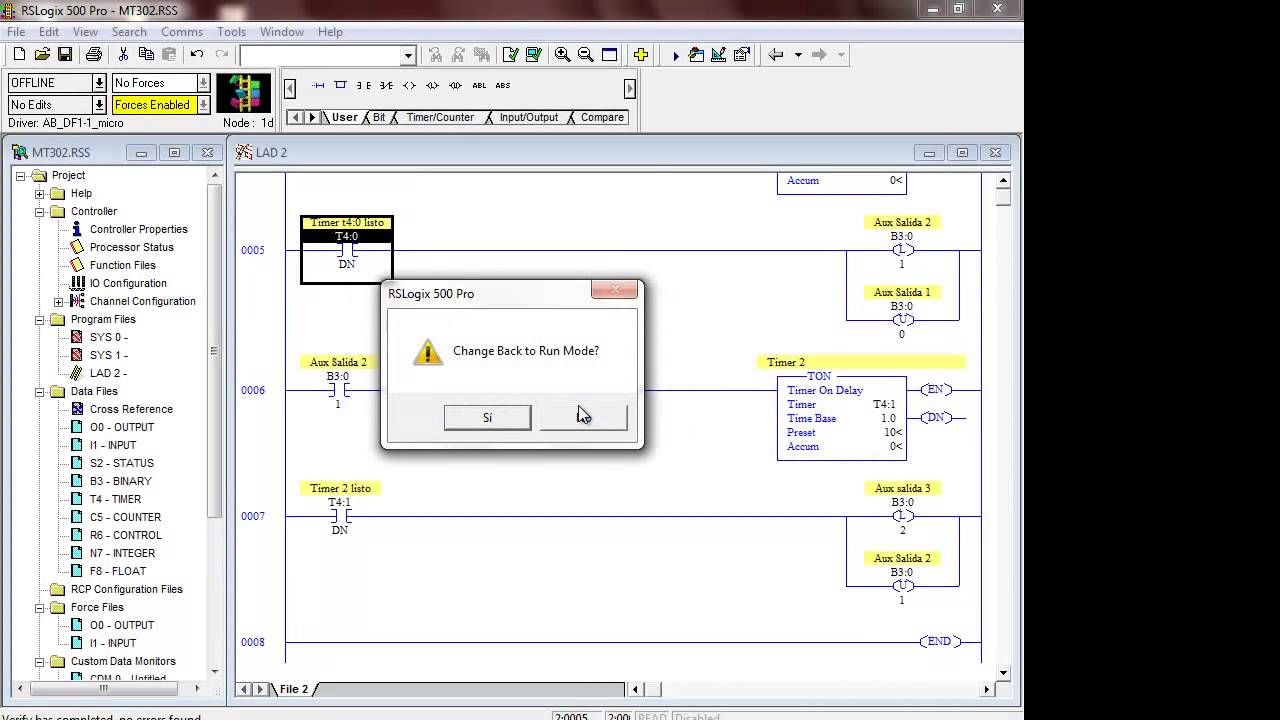1280x720 pixels.
Task: Select the XIO examine-if-open instruction icon
Action: 387,86
